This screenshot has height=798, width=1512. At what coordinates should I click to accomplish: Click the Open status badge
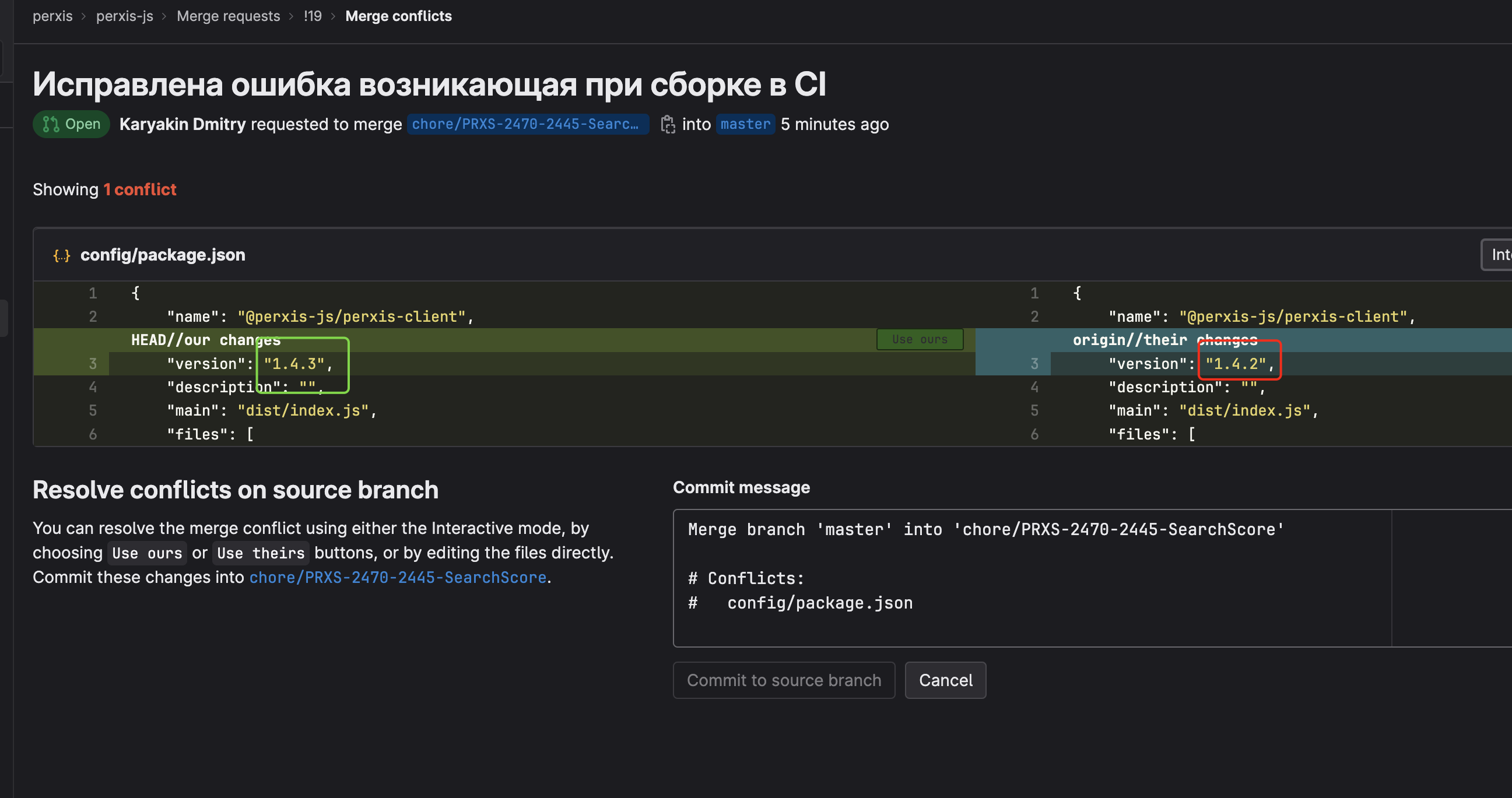tap(71, 124)
